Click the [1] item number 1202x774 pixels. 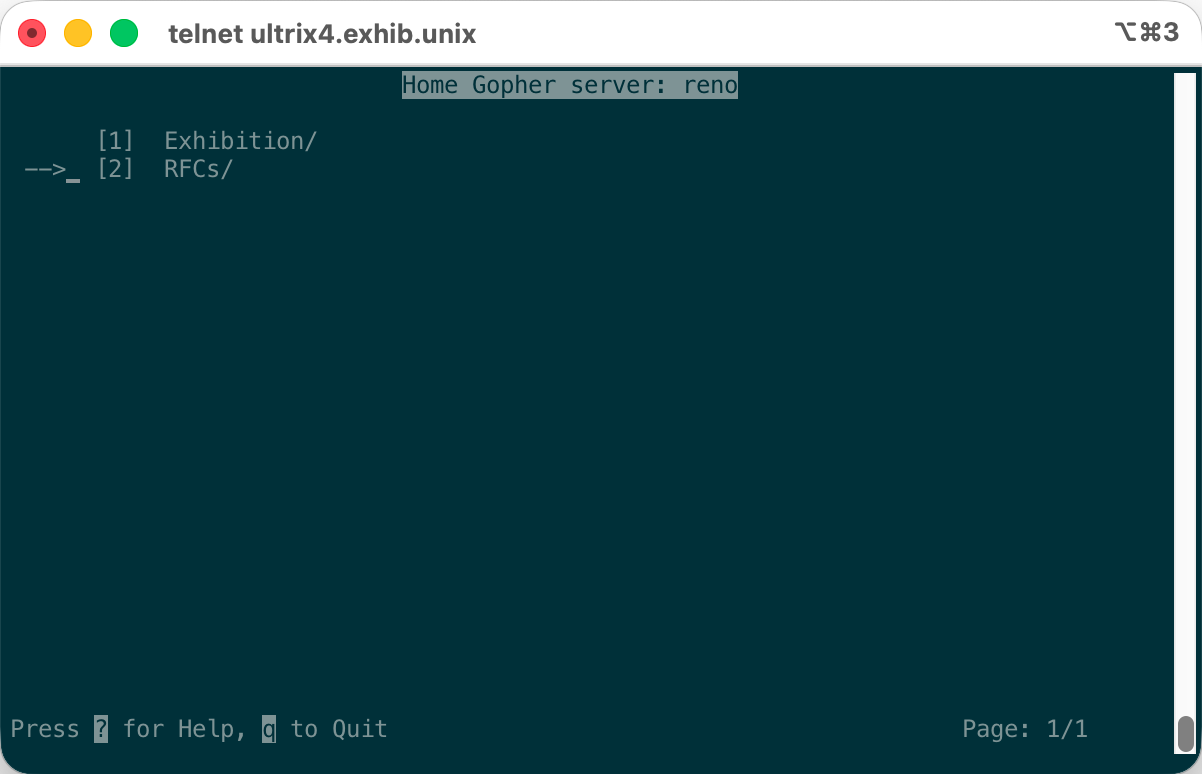[x=115, y=141]
